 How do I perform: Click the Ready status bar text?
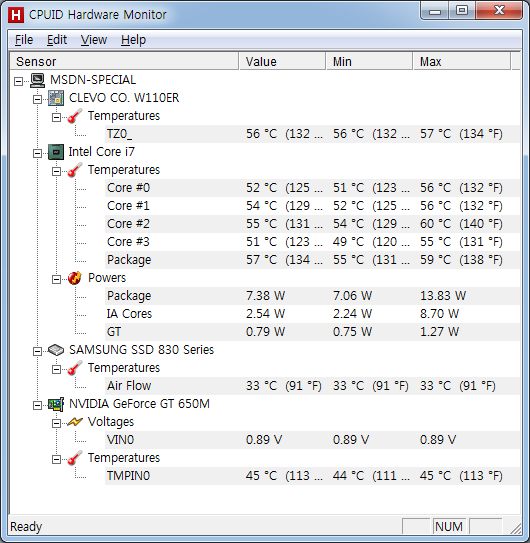click(x=26, y=527)
